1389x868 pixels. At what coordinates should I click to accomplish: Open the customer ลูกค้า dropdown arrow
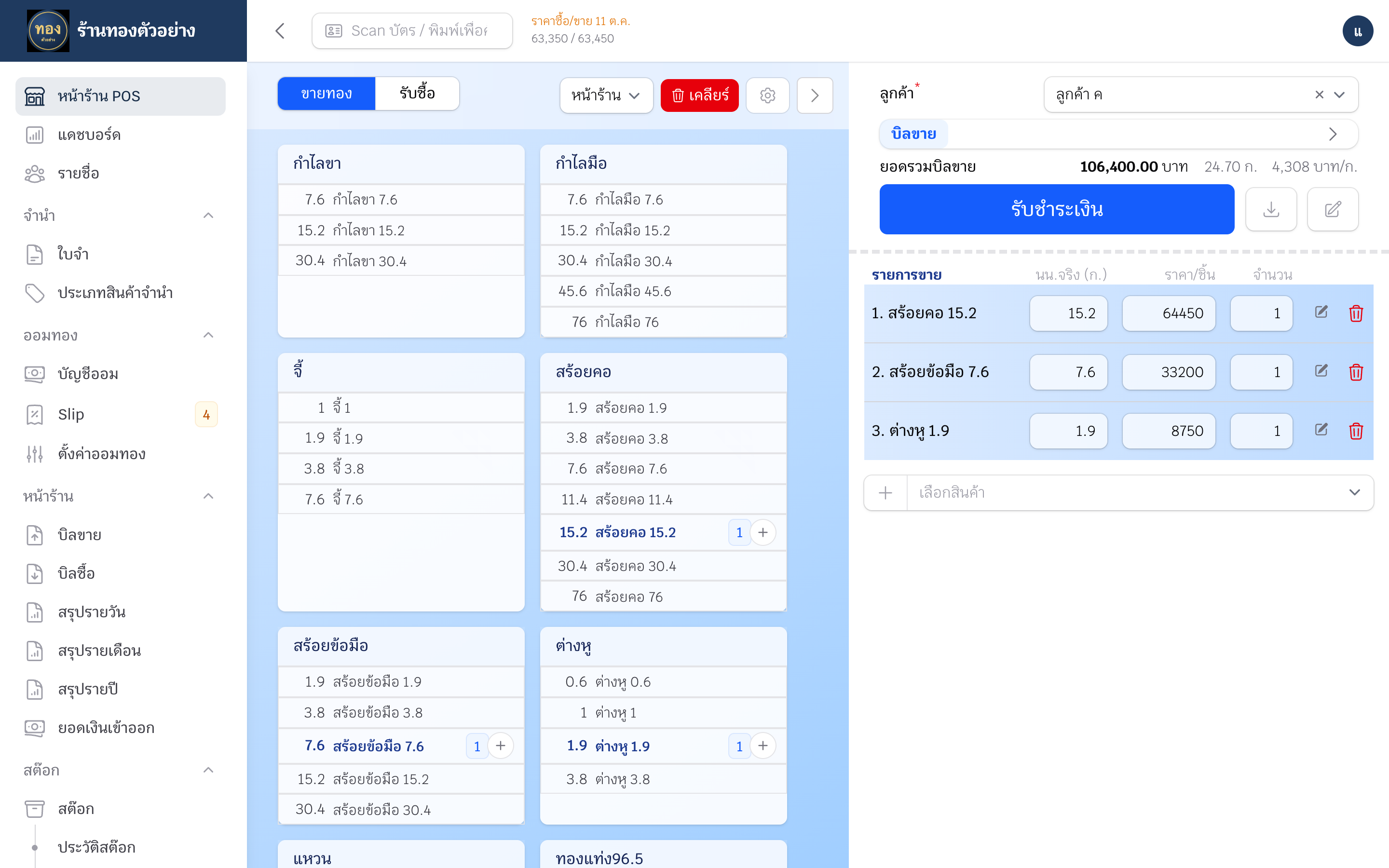tap(1339, 95)
